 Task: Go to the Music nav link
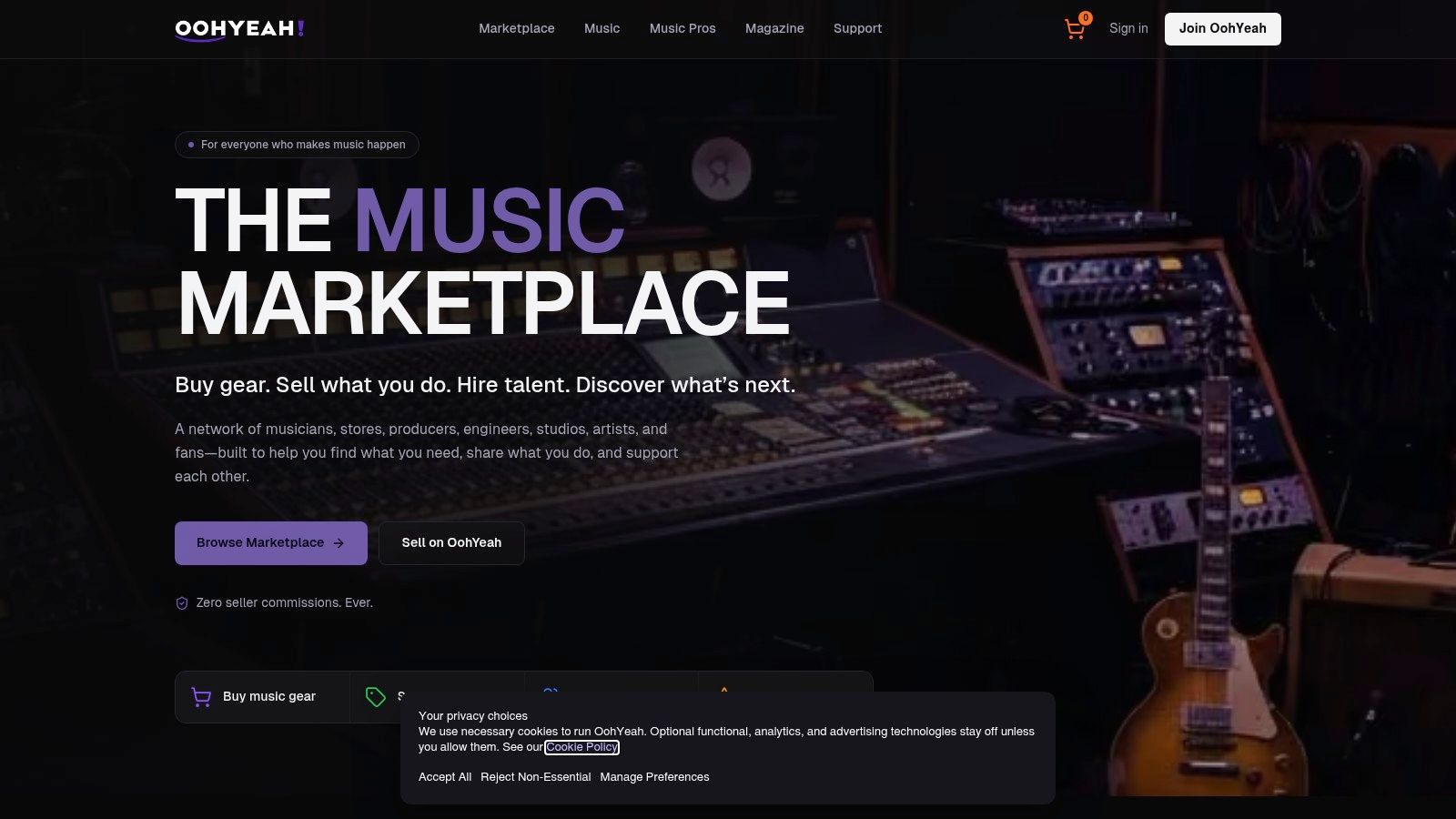tap(602, 28)
